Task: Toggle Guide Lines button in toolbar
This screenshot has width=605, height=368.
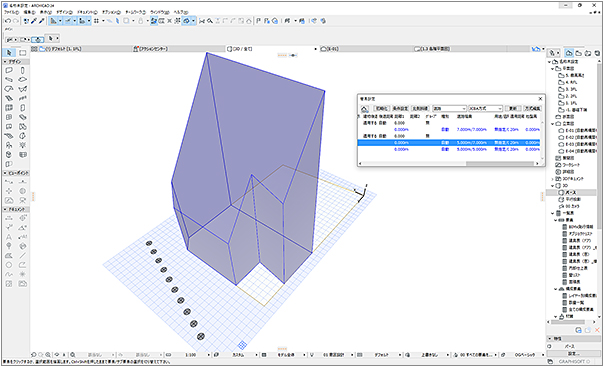Action: pyautogui.click(x=53, y=21)
